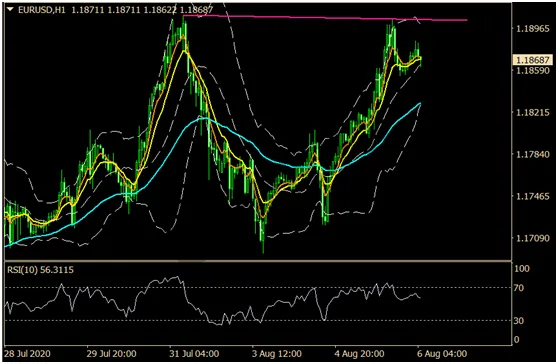Click the RSI 100 level label

(522, 269)
